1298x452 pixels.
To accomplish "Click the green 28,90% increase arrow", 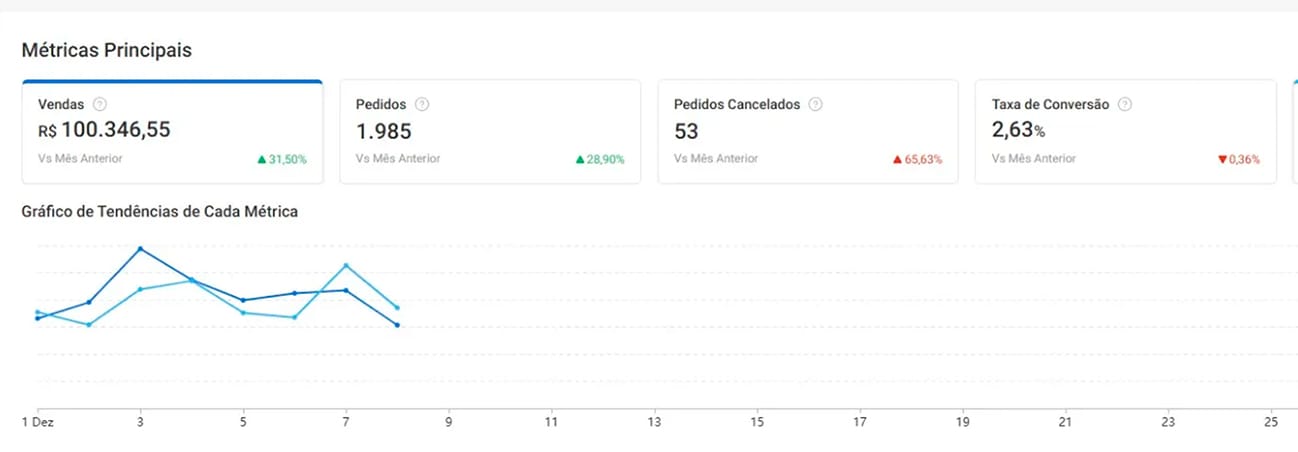I will (x=580, y=159).
